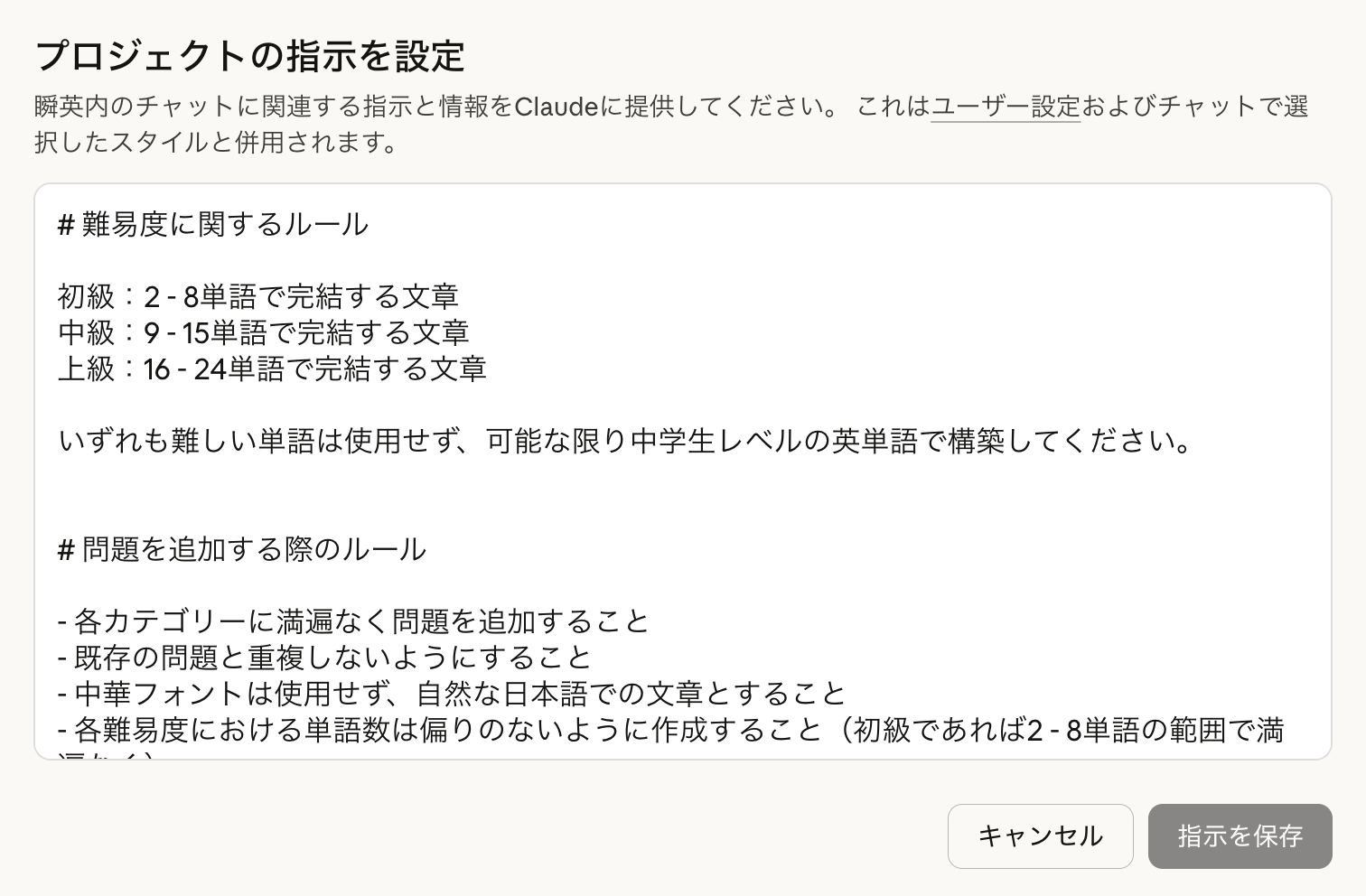Click the '# 問題を追加する際のルール' heading line
The image size is (1366, 896).
242,549
